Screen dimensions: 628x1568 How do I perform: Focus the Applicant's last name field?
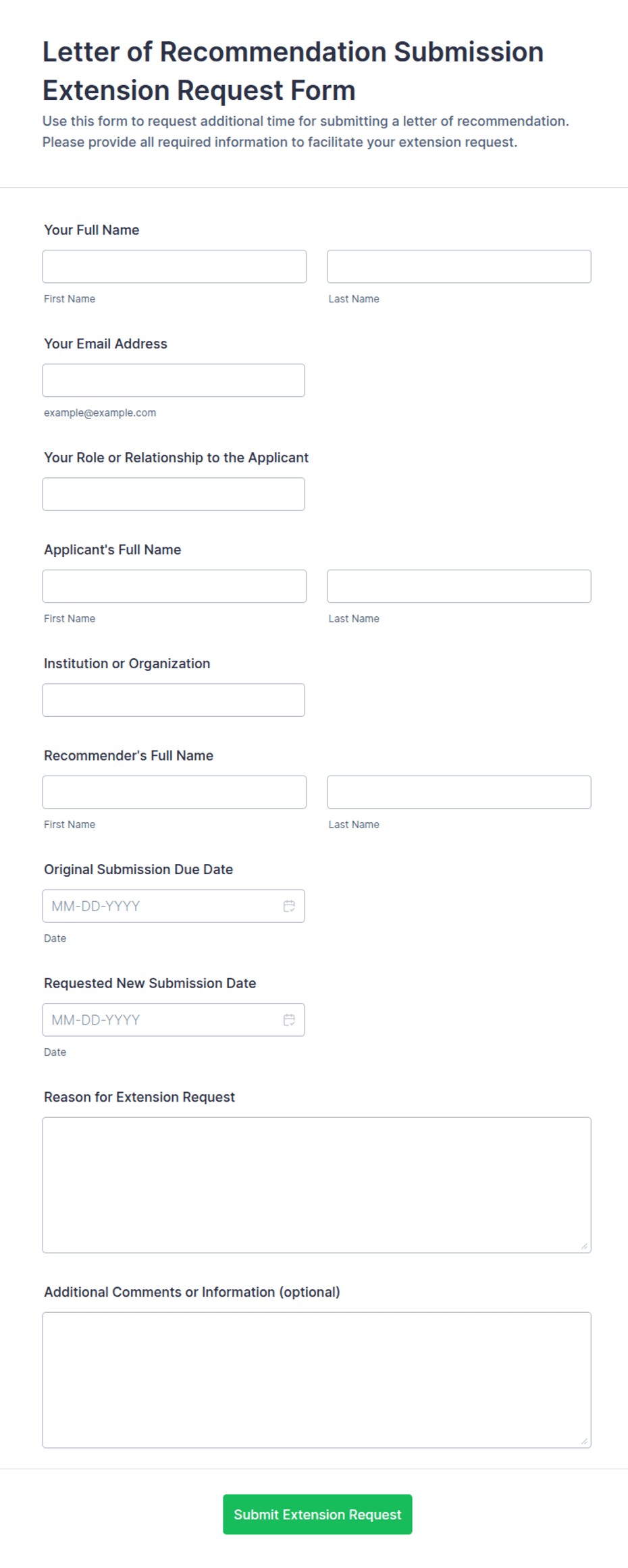pyautogui.click(x=459, y=586)
